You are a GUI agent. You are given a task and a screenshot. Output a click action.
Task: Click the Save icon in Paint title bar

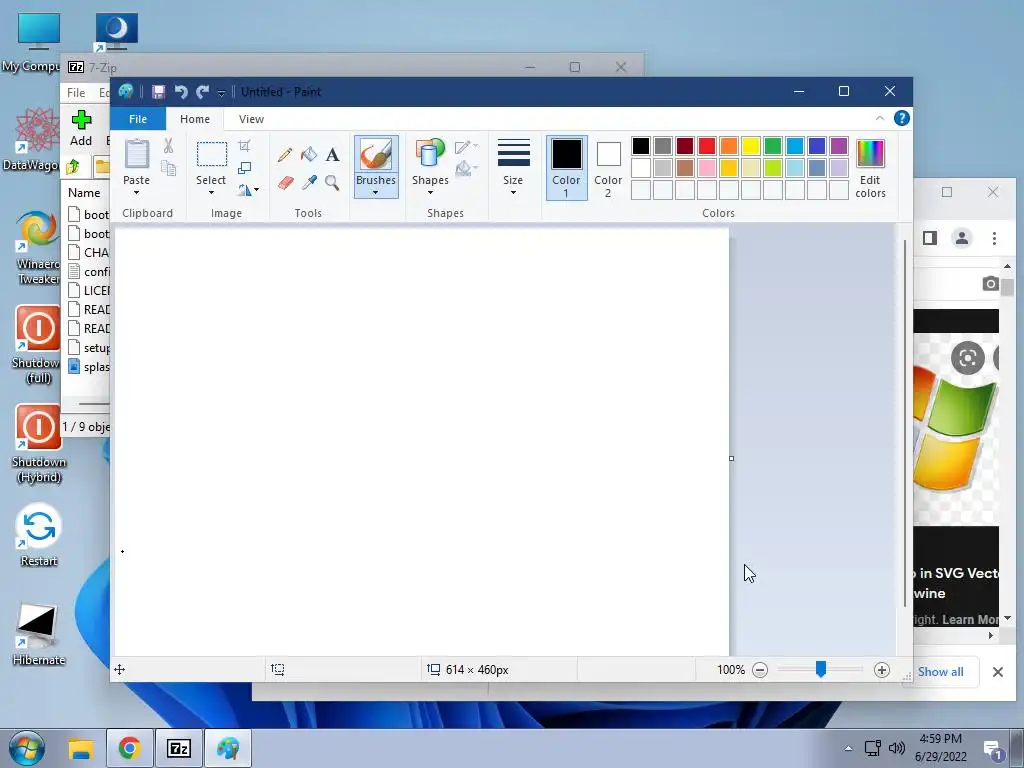click(159, 92)
